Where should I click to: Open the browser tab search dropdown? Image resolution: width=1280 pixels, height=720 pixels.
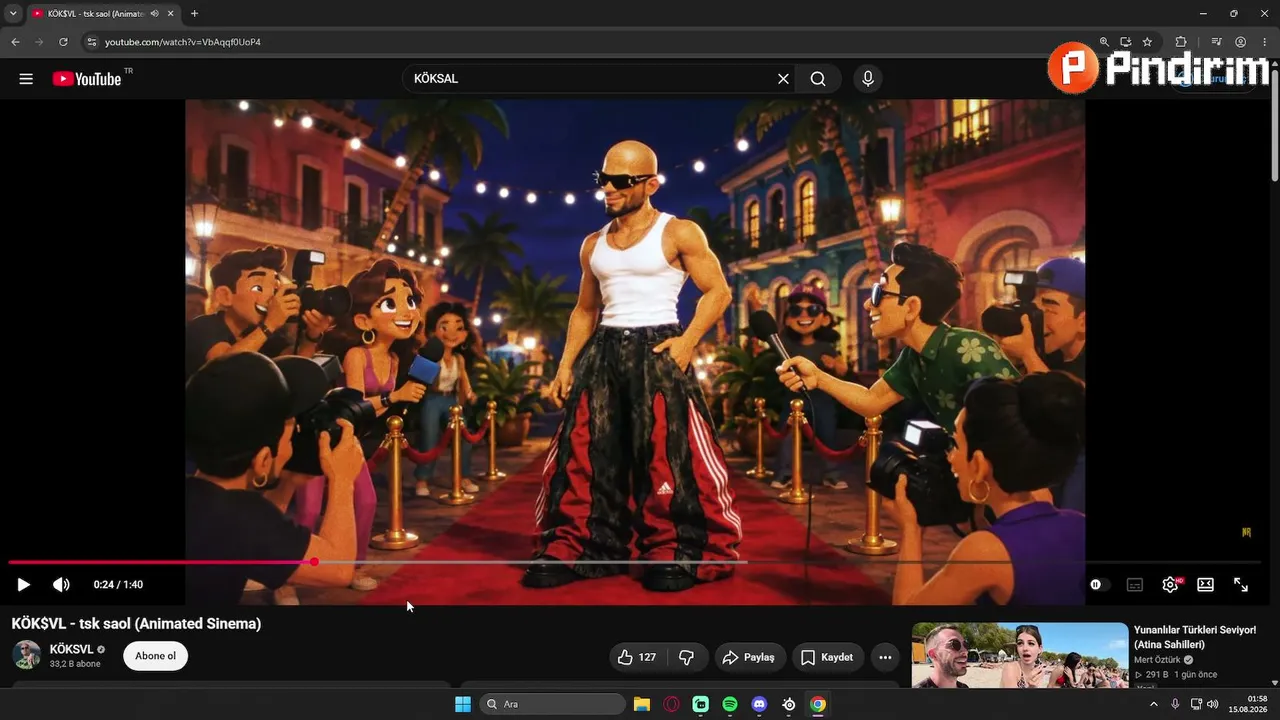13,14
